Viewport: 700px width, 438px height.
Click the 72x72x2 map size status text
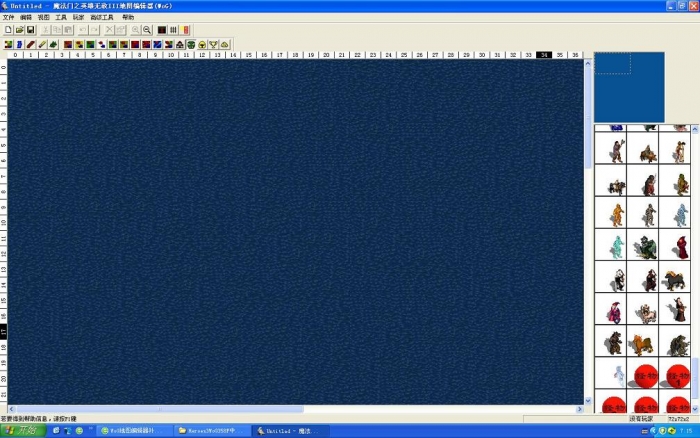[x=678, y=419]
